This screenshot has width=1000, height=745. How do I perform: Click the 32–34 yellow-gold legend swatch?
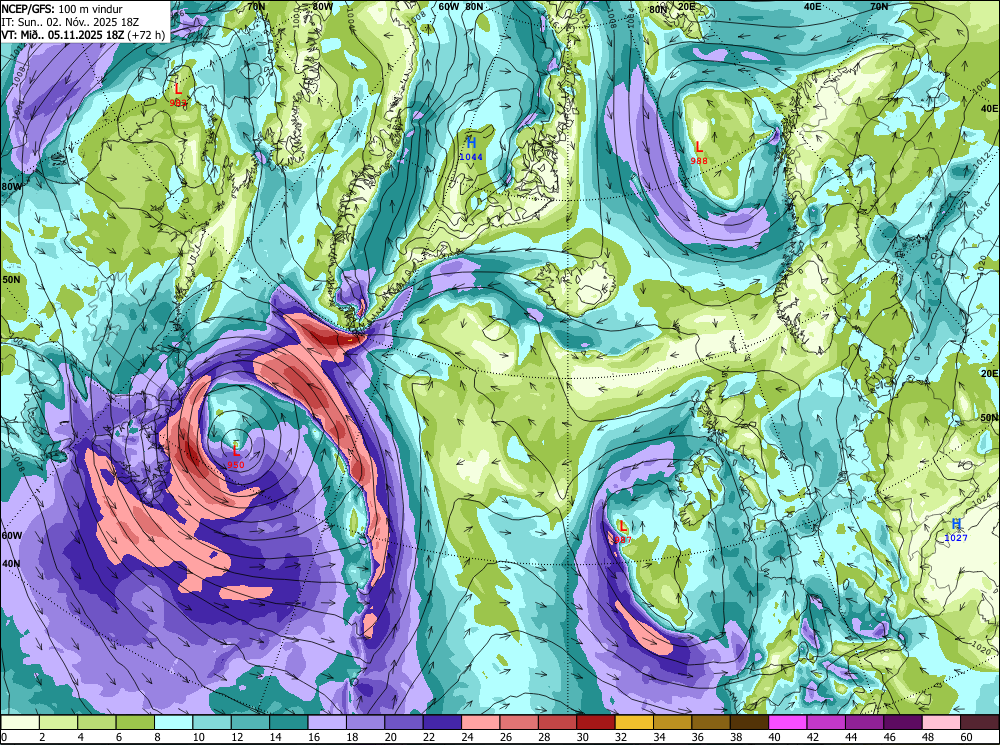click(634, 722)
